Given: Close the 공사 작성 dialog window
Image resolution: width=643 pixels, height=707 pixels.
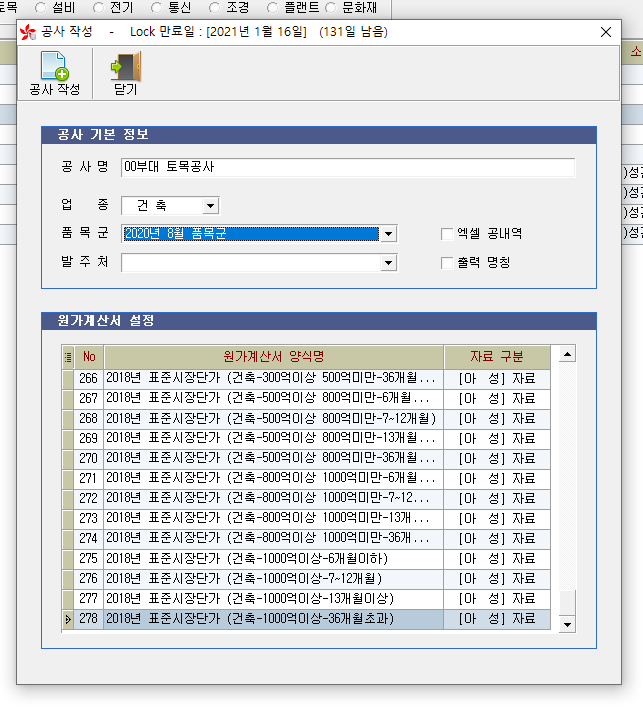Looking at the screenshot, I should click(604, 32).
